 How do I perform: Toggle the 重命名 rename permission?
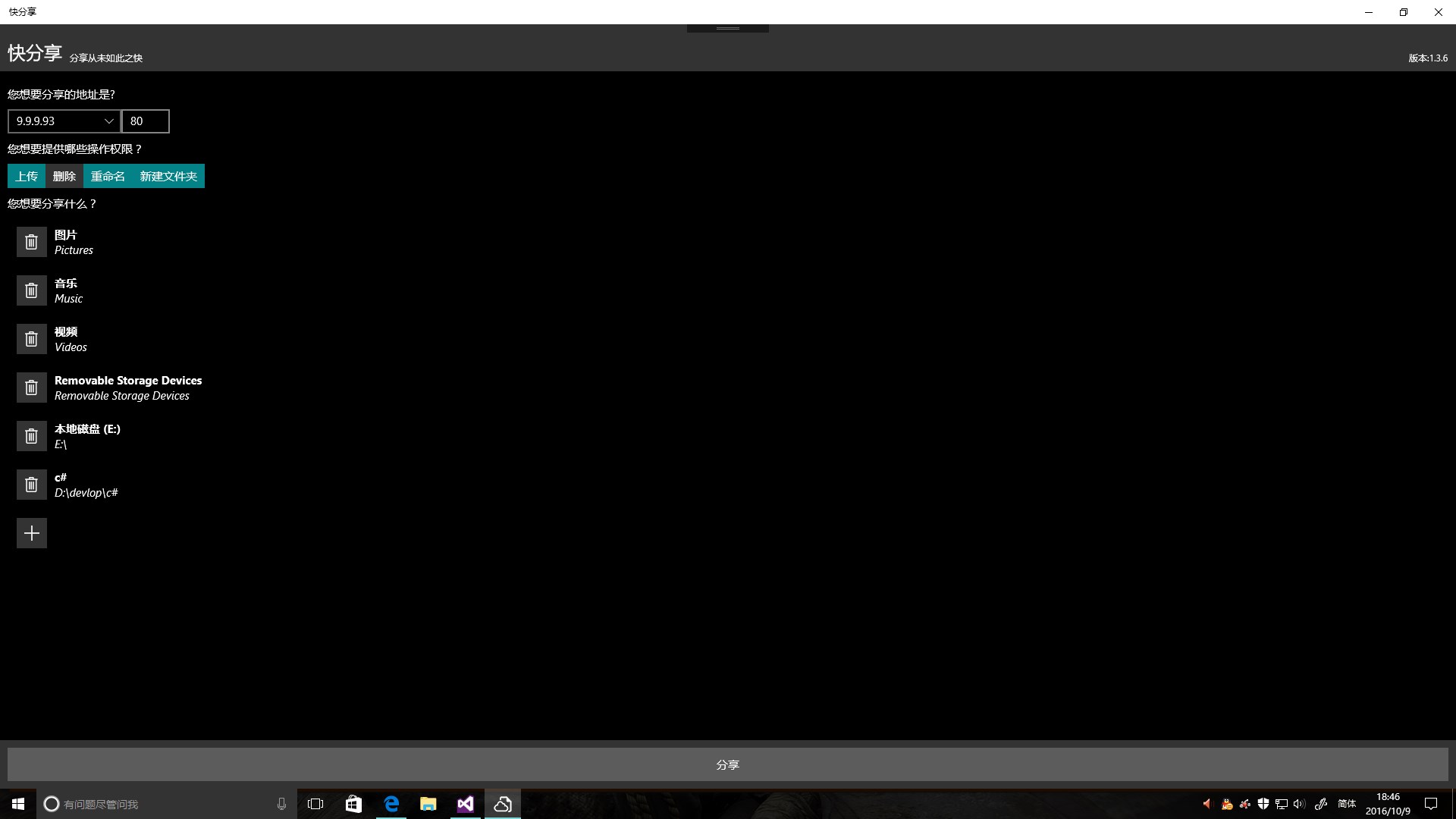(108, 176)
